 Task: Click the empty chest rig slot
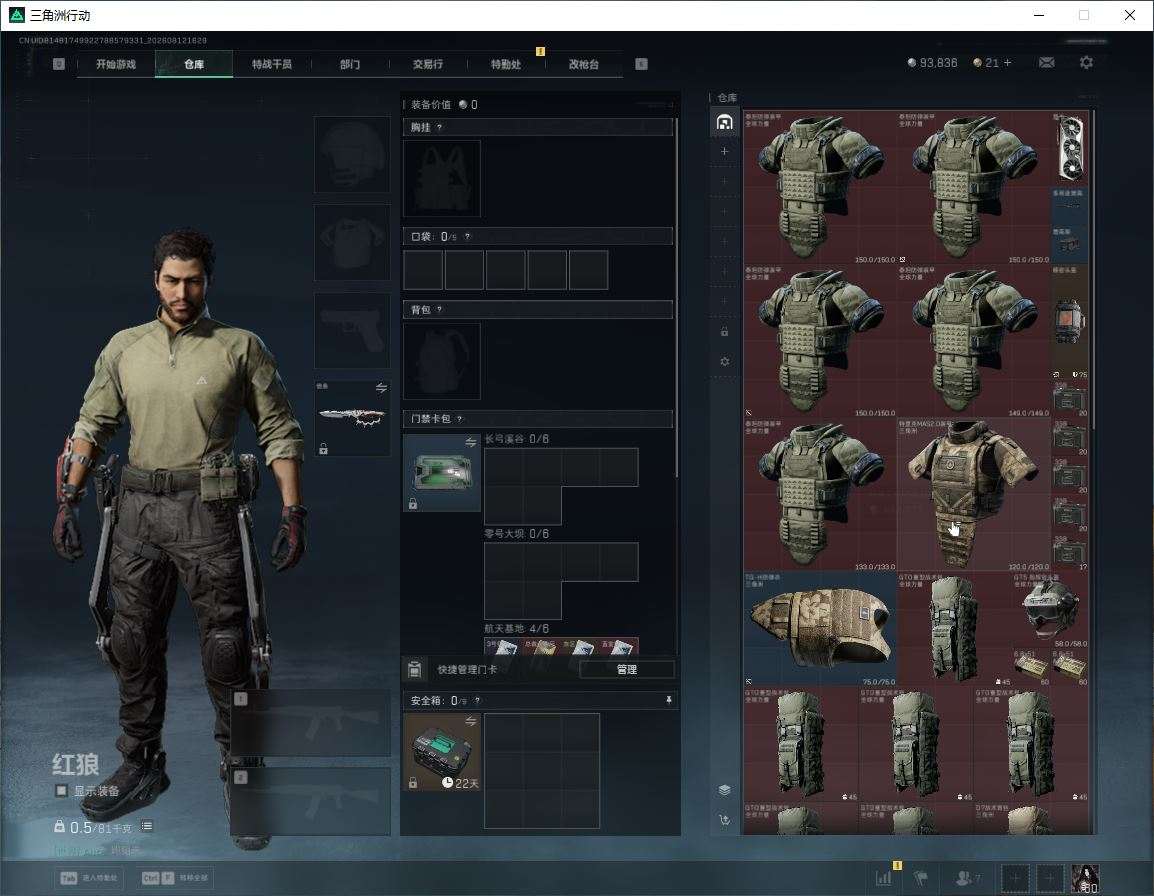(x=442, y=178)
